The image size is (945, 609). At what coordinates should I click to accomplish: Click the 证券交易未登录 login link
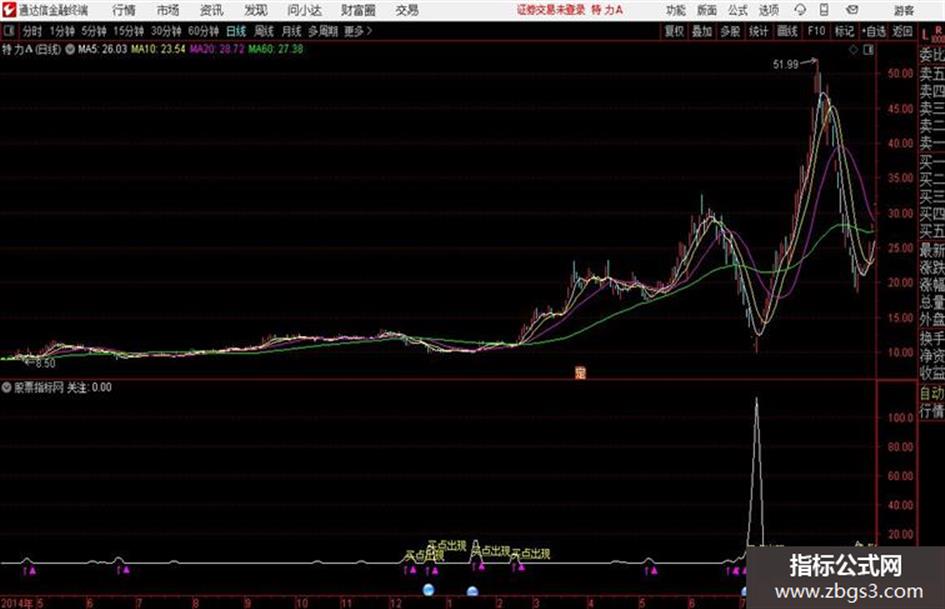point(551,10)
